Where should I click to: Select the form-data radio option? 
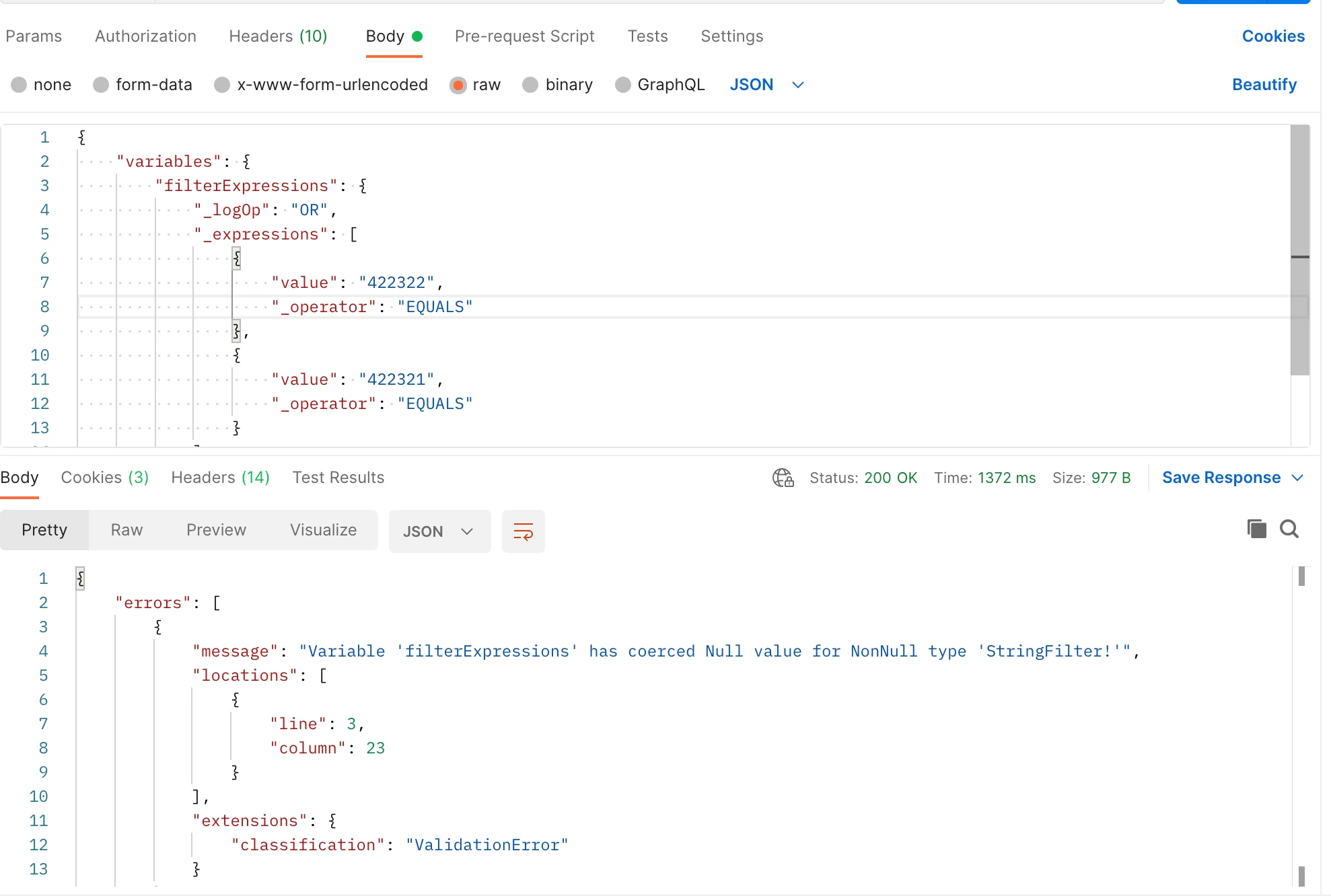pos(102,85)
